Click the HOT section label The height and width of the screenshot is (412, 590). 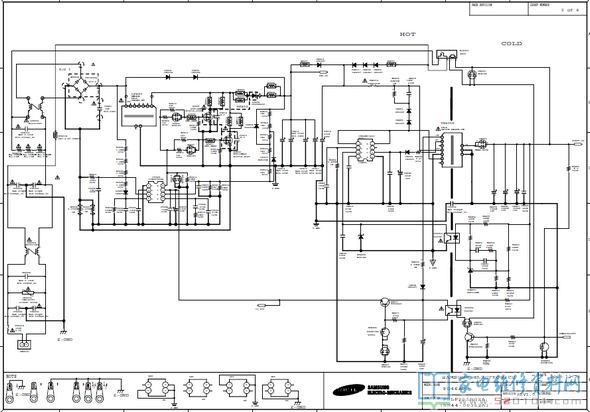408,34
